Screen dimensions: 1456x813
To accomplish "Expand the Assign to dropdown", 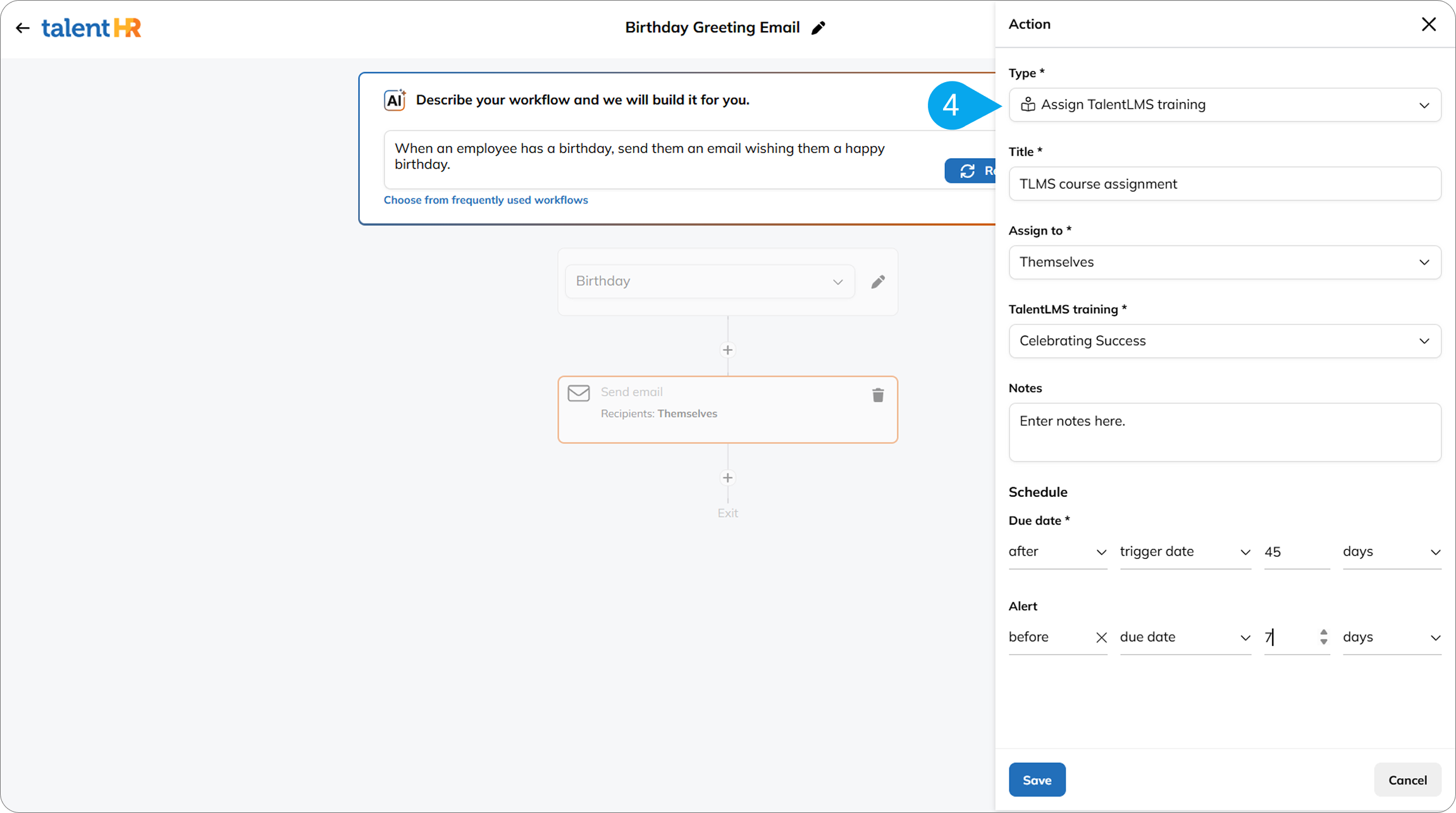I will pyautogui.click(x=1225, y=262).
